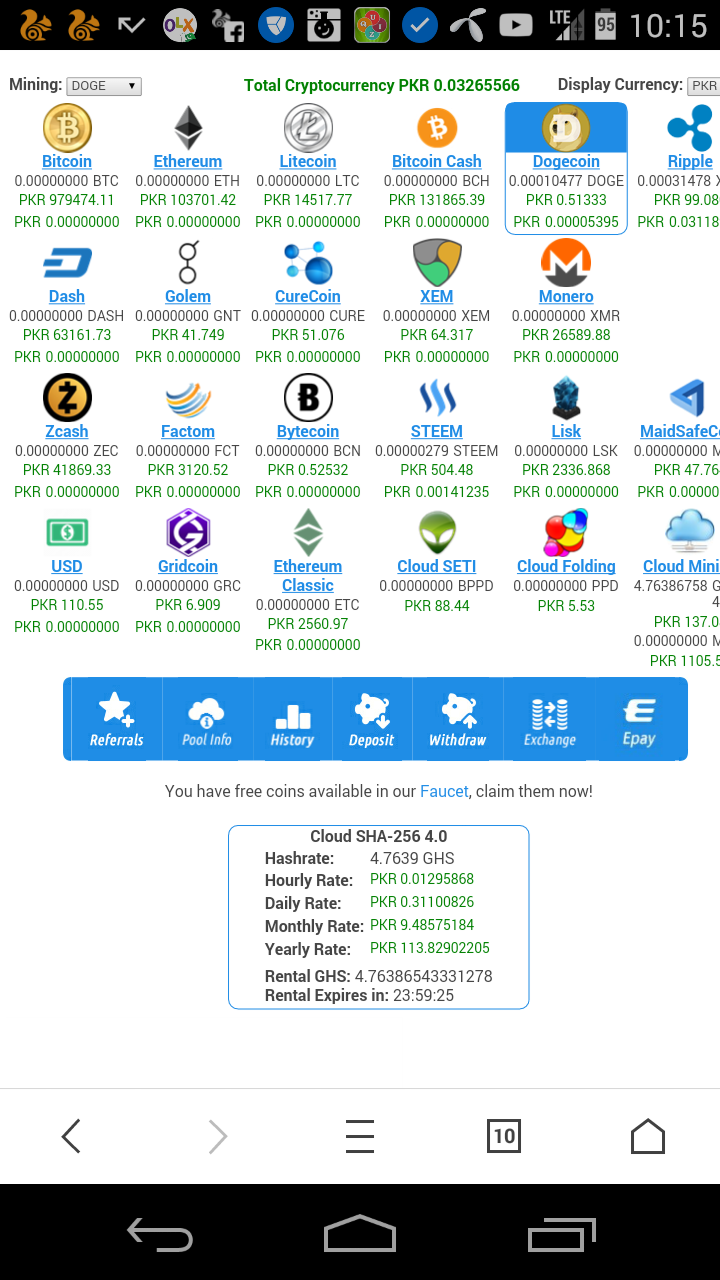Go forward with browser forward arrow
720x1280 pixels.
coord(217,1136)
